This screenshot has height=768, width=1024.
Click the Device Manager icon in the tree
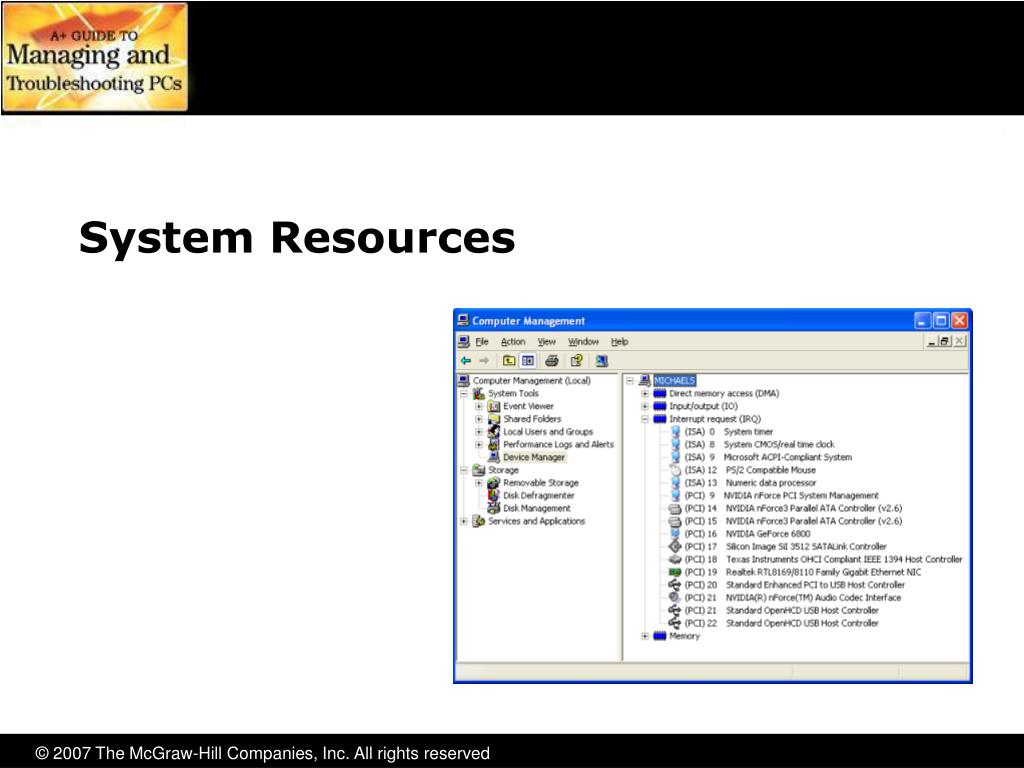494,457
